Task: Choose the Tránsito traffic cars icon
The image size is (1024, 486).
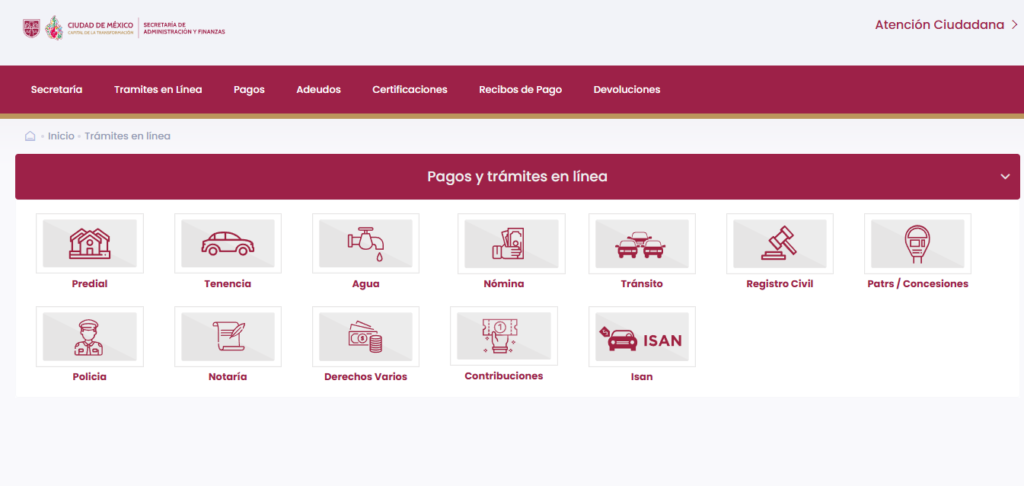Action: pyautogui.click(x=642, y=244)
